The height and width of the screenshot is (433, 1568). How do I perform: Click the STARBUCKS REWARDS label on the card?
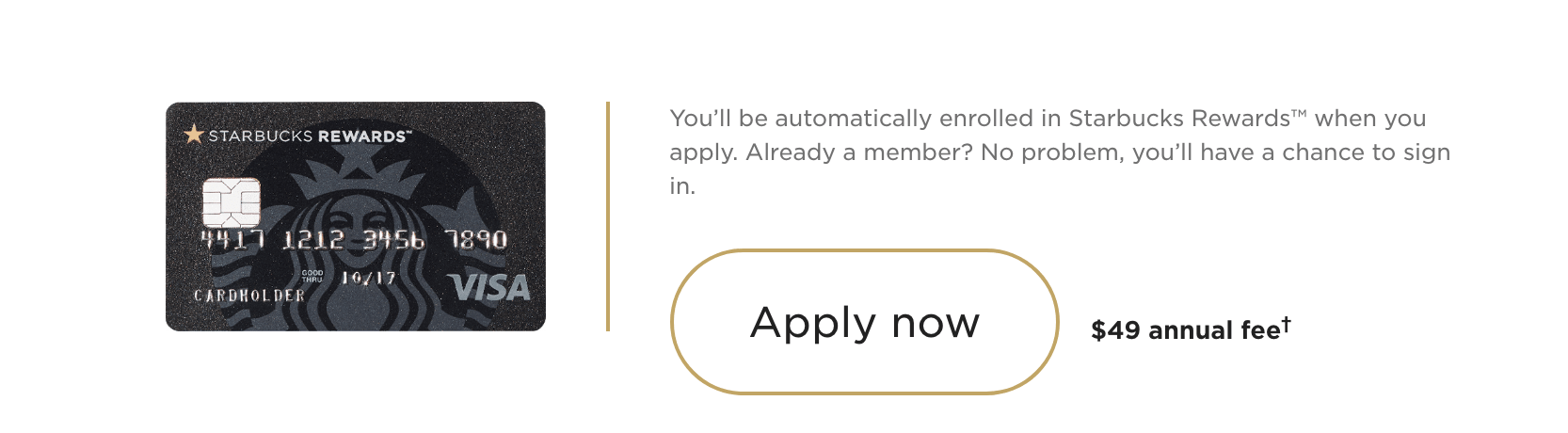(x=309, y=136)
